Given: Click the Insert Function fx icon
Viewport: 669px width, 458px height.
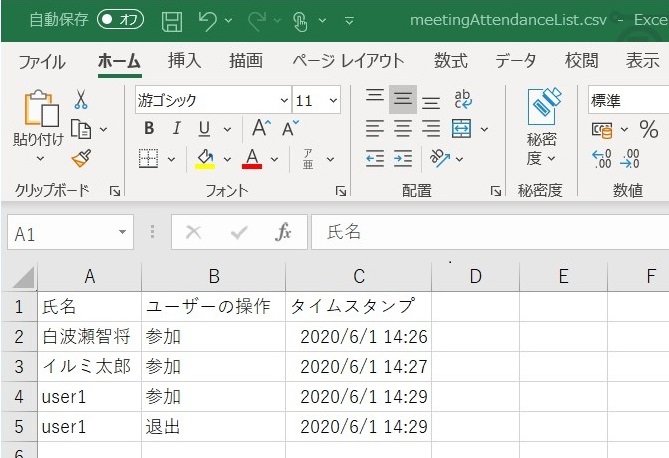Looking at the screenshot, I should (284, 232).
